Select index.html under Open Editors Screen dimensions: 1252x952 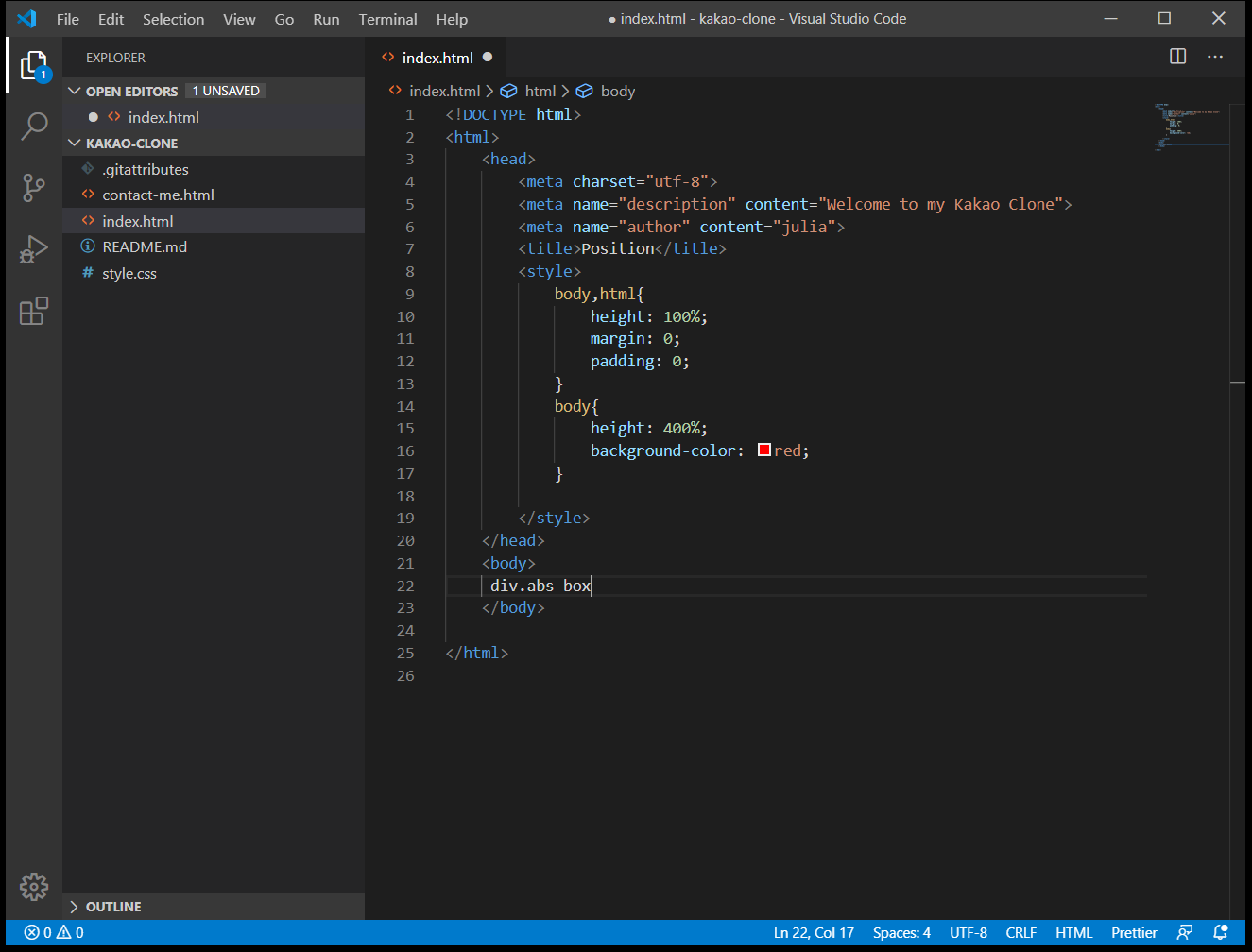214,117
